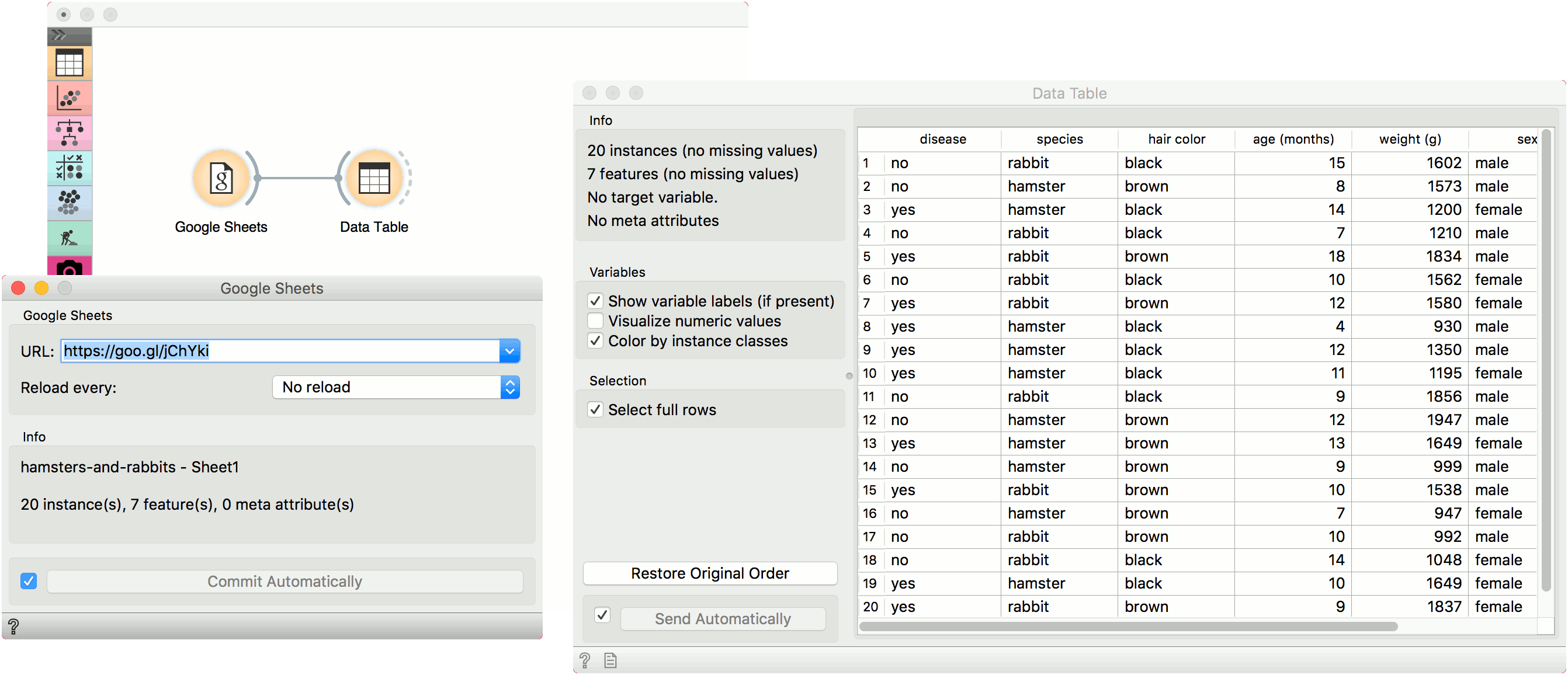Open the Data category in the sidebar
Image resolution: width=1568 pixels, height=675 pixels.
click(70, 62)
